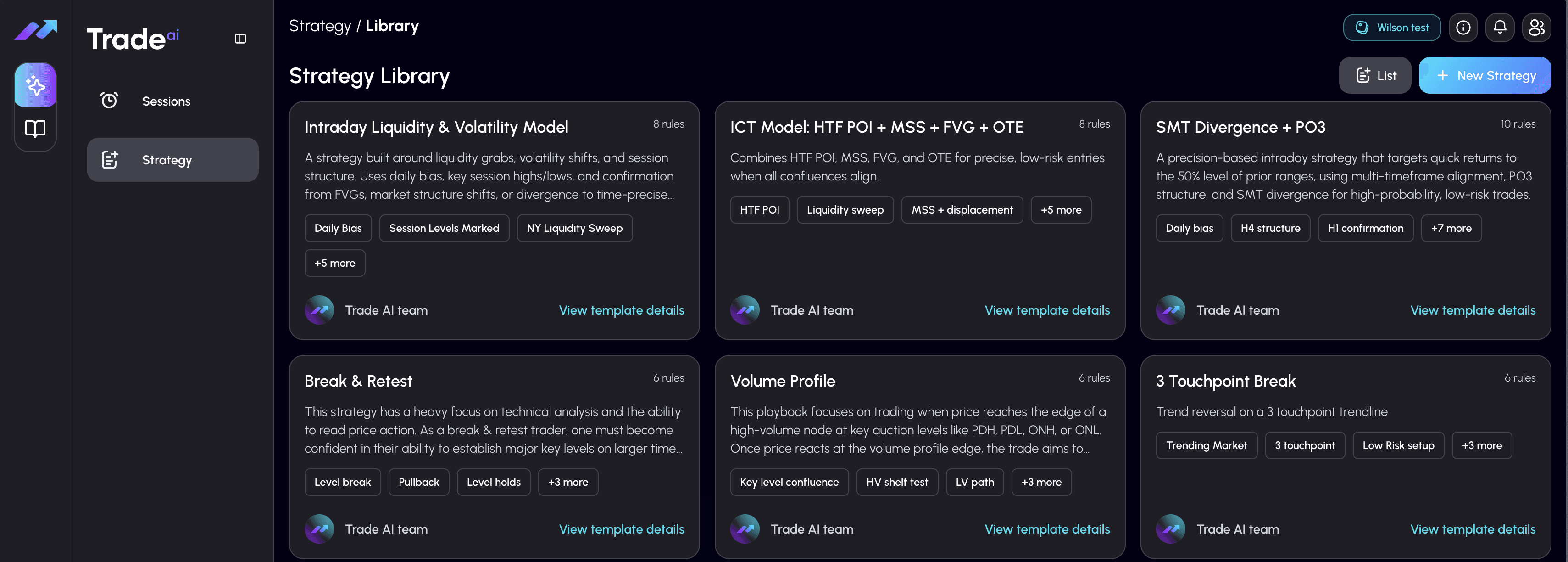Image resolution: width=1568 pixels, height=562 pixels.
Task: Go to Sessions menu item
Action: [x=166, y=101]
